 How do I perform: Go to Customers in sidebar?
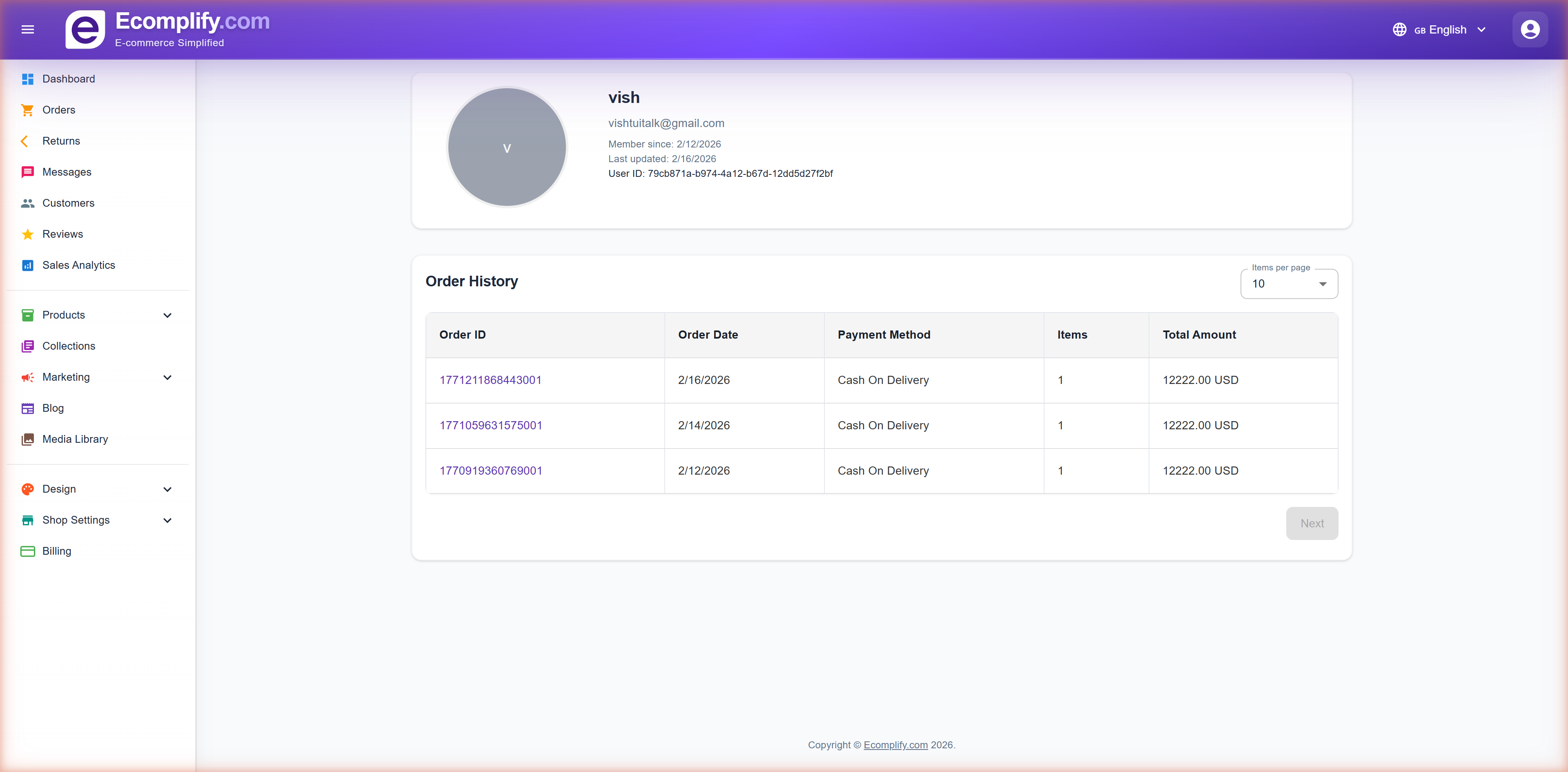(x=68, y=203)
